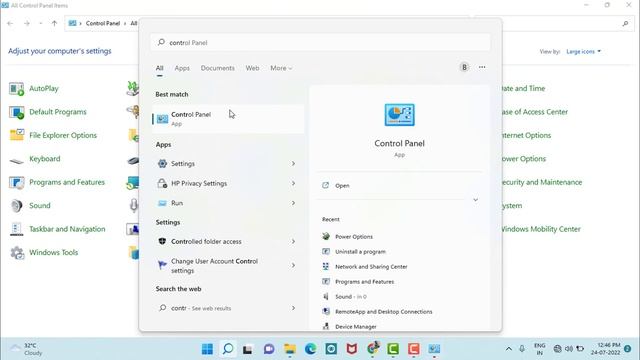Open the Control Panel best match result

coord(228,119)
